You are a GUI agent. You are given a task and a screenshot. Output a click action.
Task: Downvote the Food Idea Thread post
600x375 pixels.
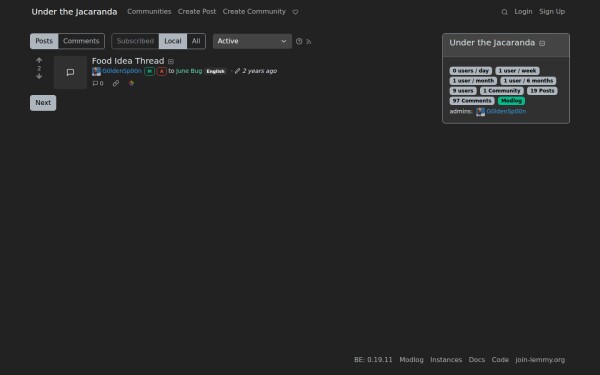pos(39,76)
